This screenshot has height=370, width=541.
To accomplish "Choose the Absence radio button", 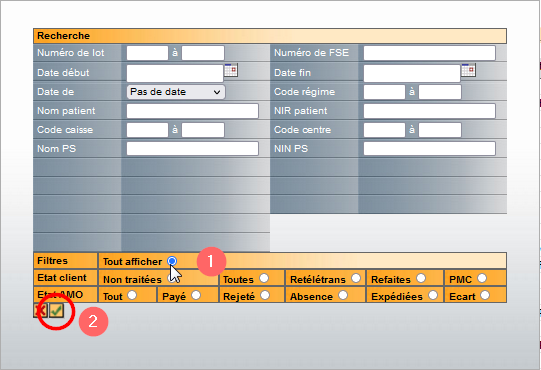I will click(343, 295).
